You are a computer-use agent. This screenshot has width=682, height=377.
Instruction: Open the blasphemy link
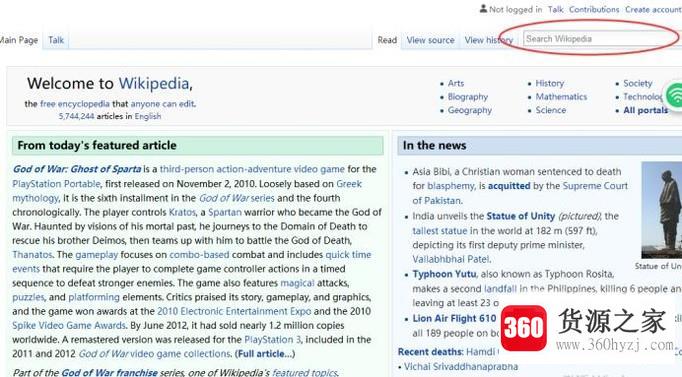451,186
